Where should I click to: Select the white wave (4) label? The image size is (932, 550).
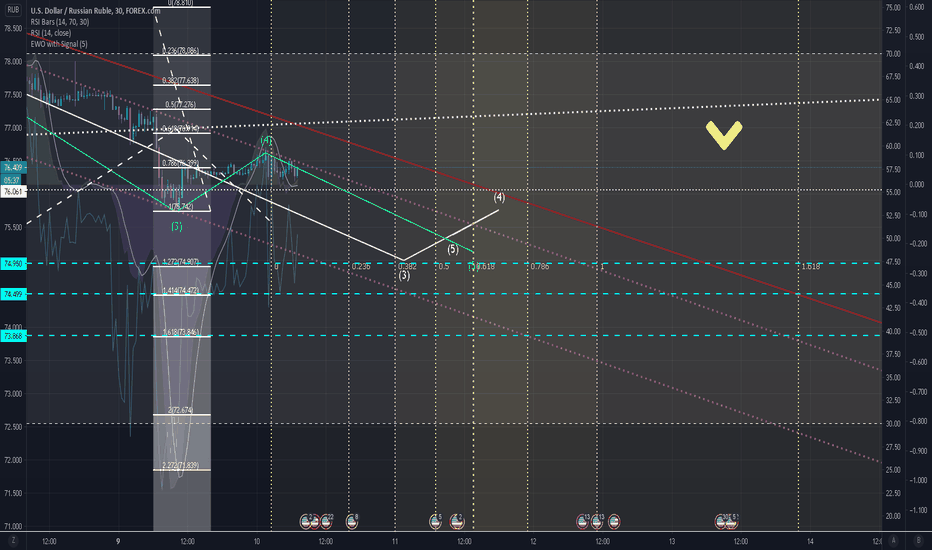499,197
